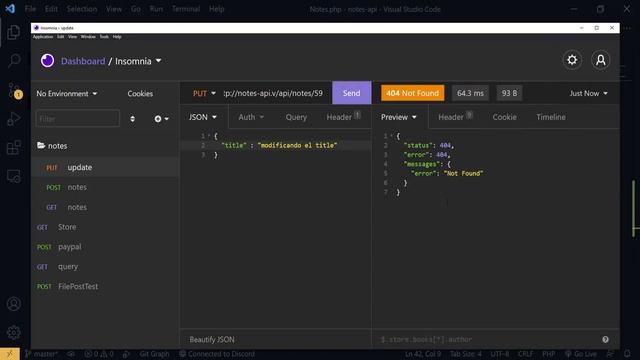Viewport: 640px width, 360px height.
Task: Open Extensions view in VS Code
Action: (x=13, y=147)
